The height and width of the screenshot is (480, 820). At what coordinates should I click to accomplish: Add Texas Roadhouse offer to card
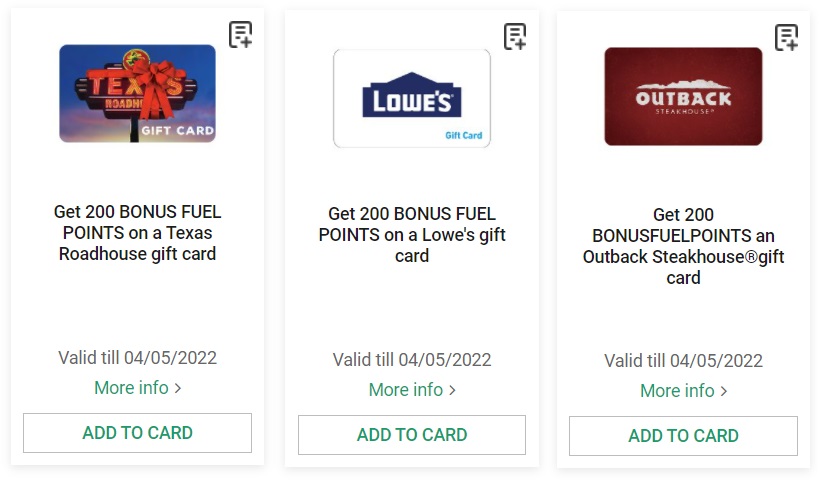tap(138, 433)
